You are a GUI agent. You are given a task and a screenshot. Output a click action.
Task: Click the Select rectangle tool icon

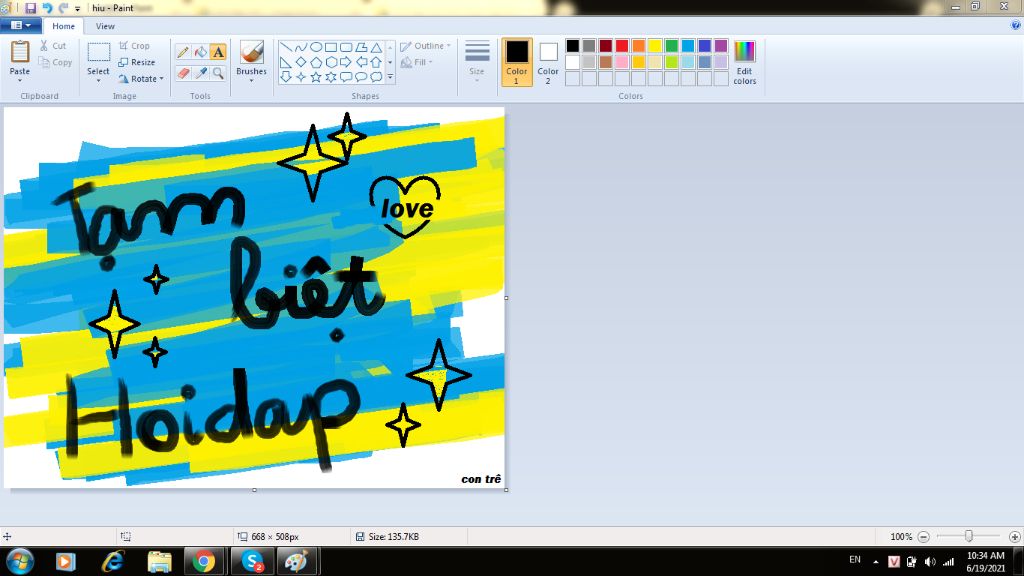pos(99,52)
